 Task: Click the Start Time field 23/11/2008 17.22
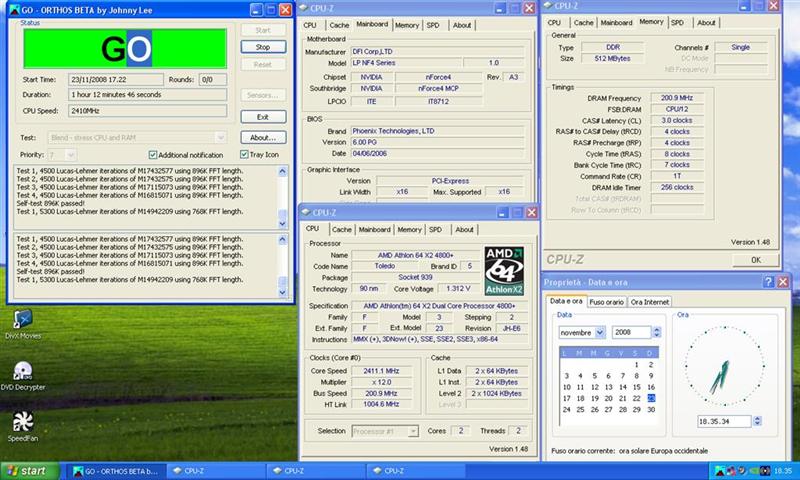point(116,80)
